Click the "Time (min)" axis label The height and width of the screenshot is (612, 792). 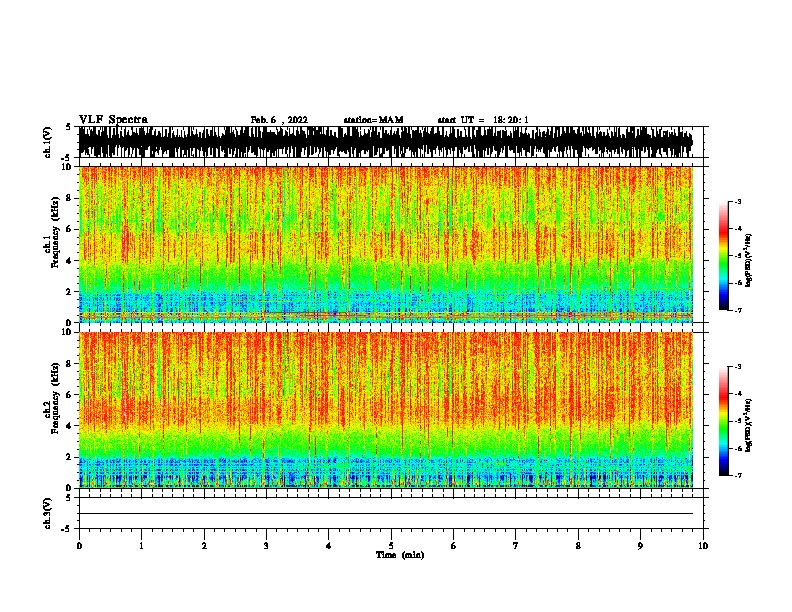(400, 555)
